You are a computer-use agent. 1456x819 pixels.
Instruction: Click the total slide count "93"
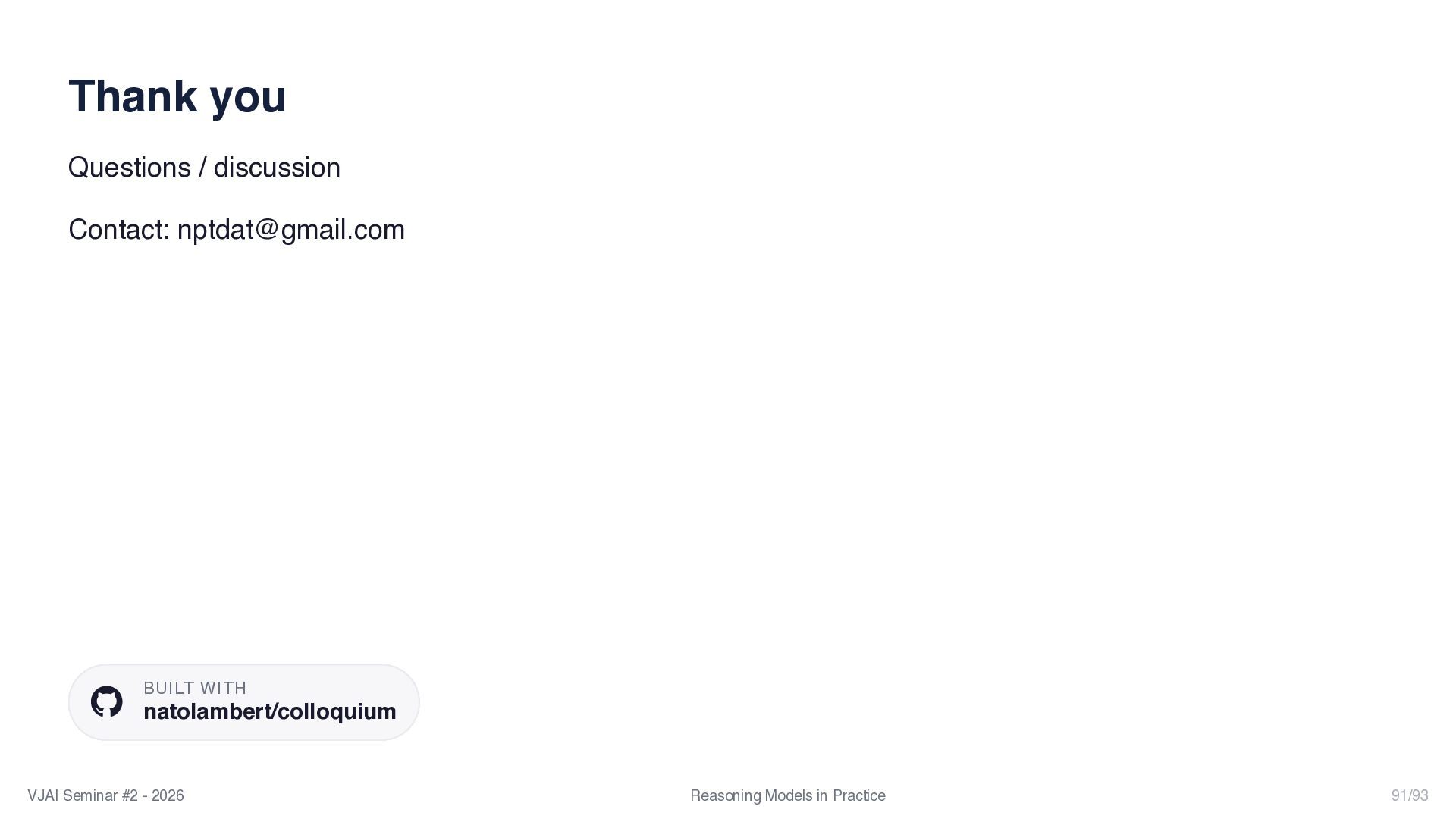point(1420,795)
